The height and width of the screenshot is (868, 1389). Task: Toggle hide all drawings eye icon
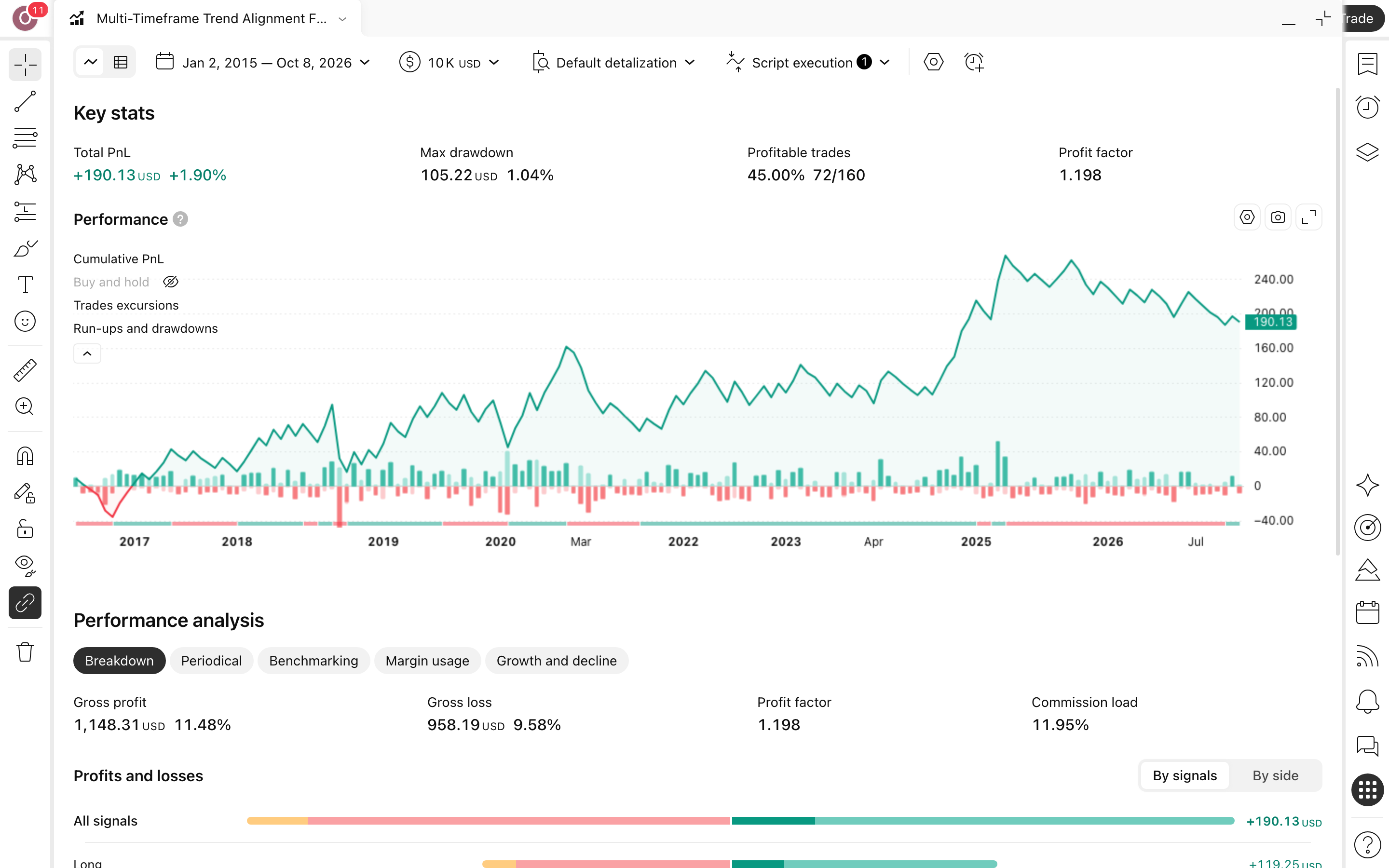pos(25,566)
